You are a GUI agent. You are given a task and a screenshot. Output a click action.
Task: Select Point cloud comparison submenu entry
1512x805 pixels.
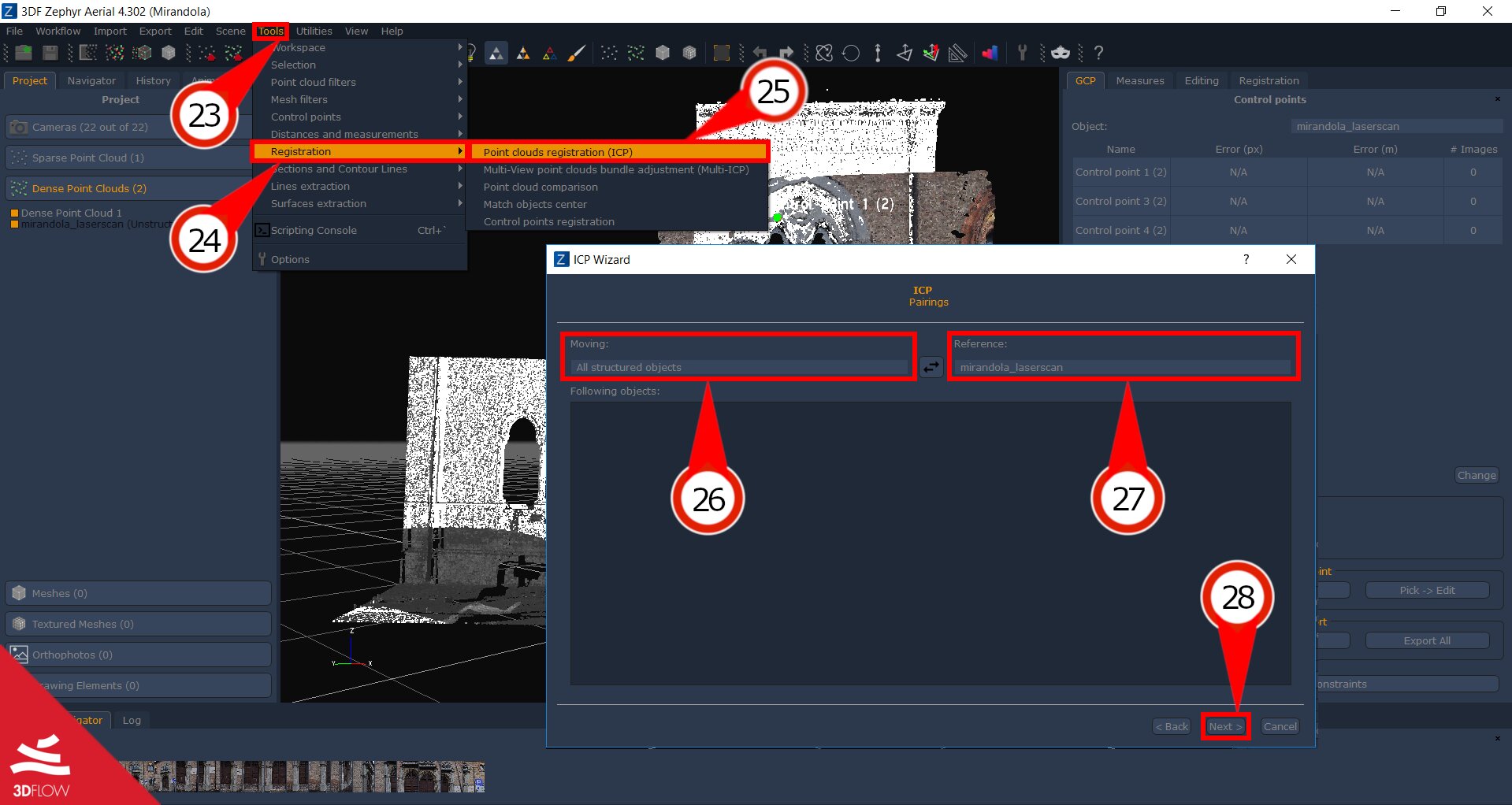[x=541, y=187]
